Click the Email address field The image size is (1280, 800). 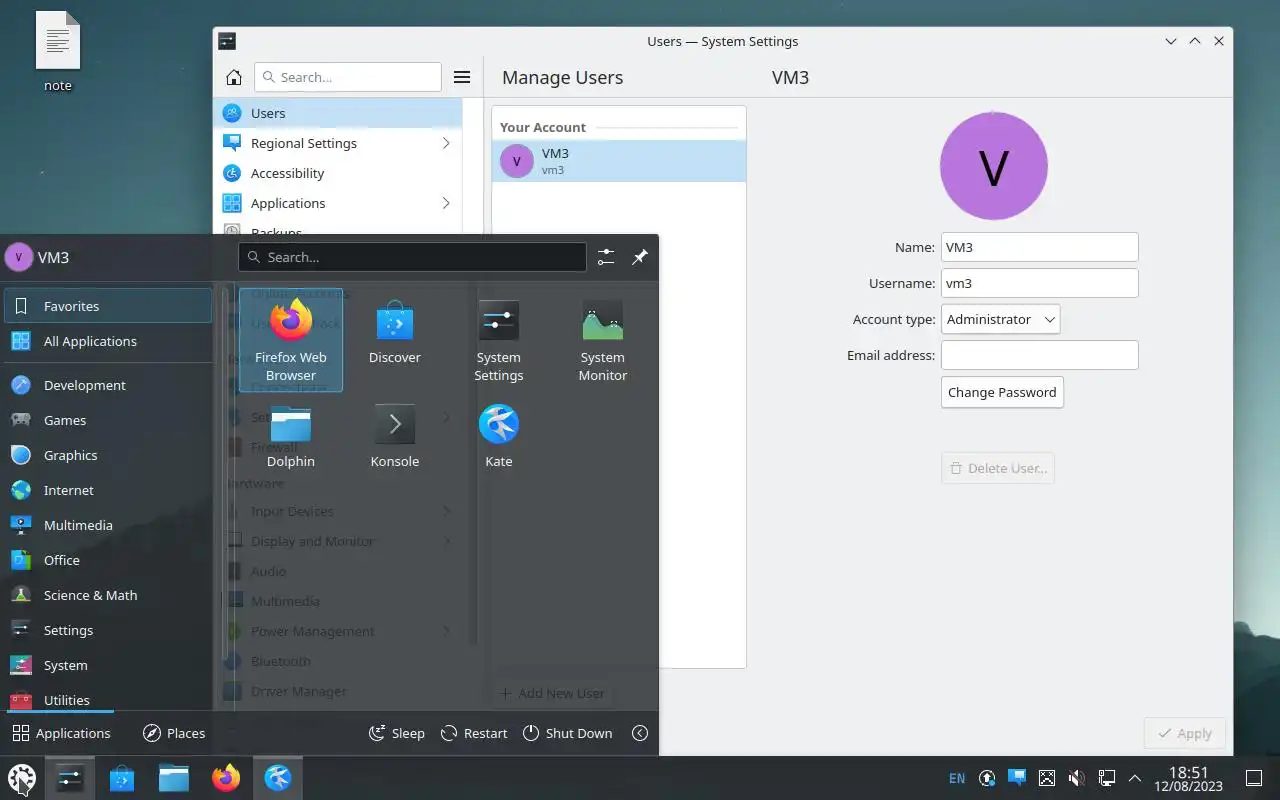pyautogui.click(x=1040, y=355)
